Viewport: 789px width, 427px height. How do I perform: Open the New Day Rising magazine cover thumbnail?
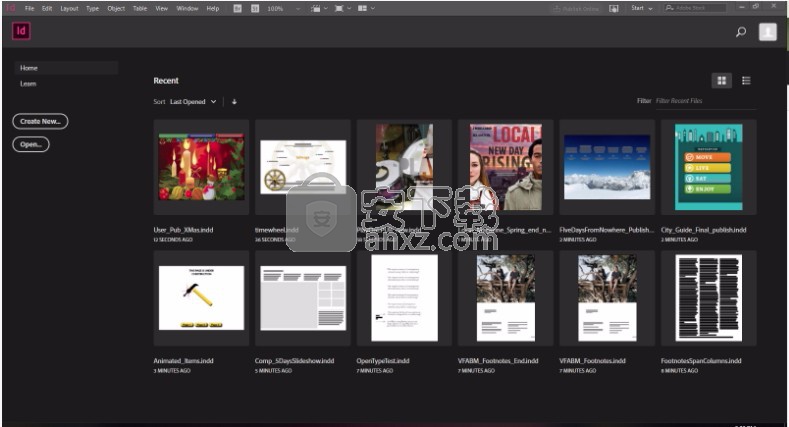pyautogui.click(x=506, y=167)
